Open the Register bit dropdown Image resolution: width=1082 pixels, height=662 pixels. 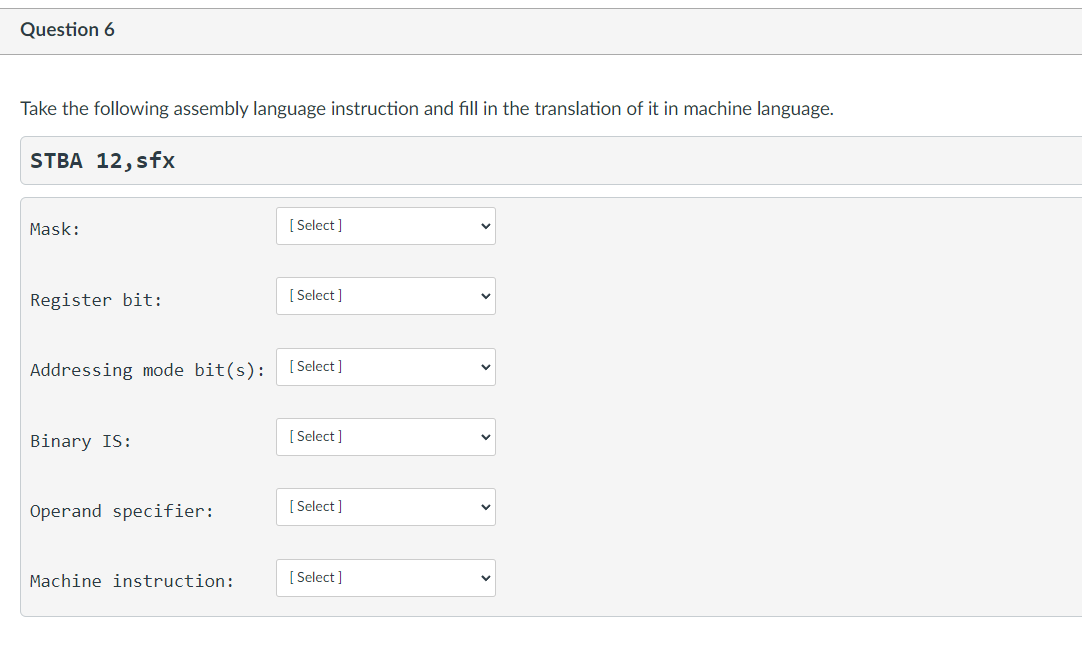click(385, 295)
